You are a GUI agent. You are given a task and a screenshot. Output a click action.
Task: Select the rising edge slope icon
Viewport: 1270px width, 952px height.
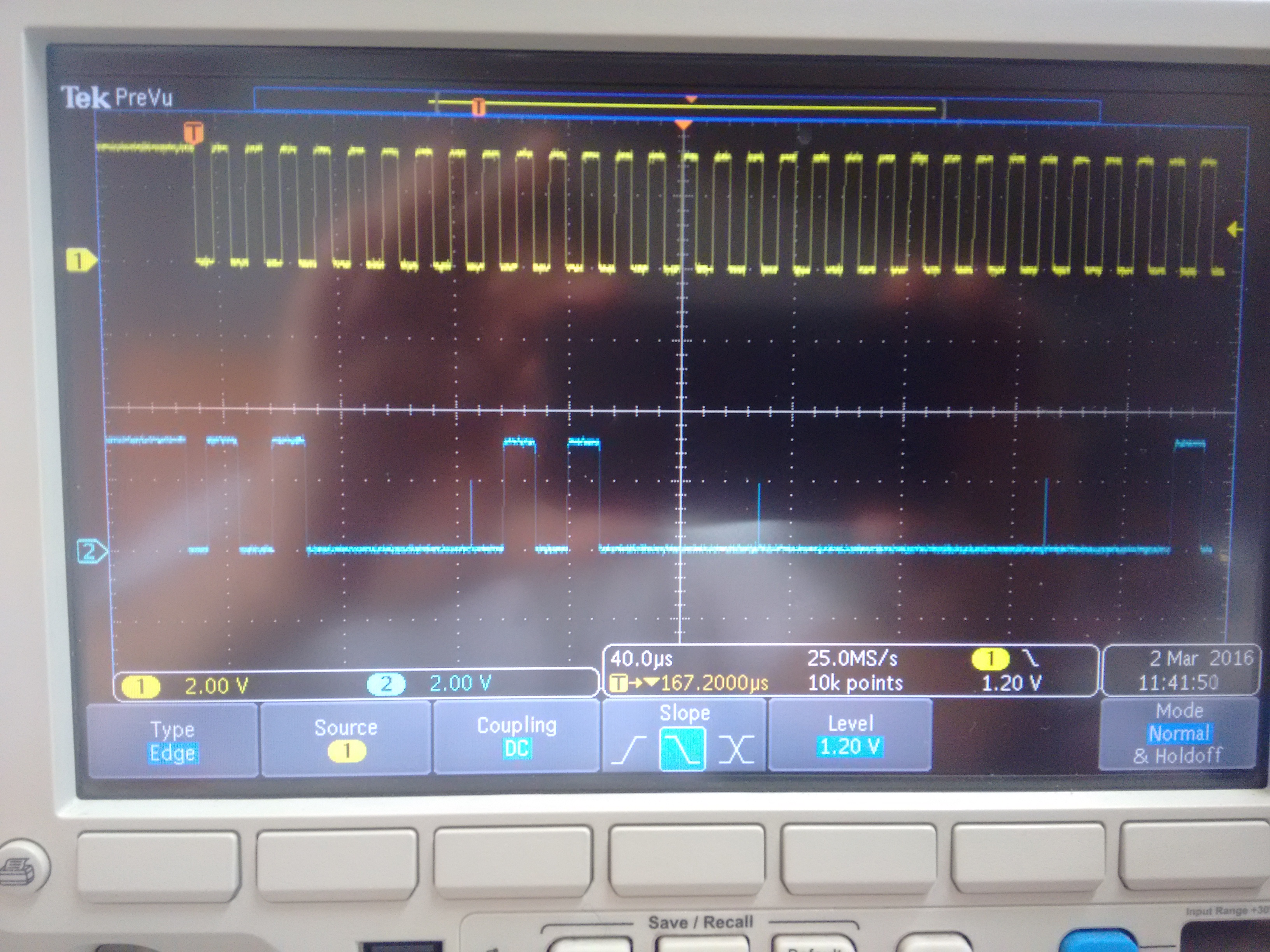point(630,749)
